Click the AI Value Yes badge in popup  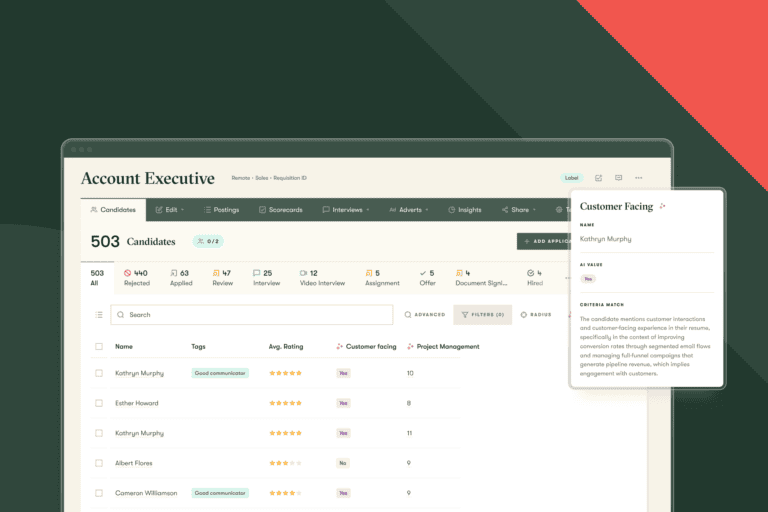[588, 279]
